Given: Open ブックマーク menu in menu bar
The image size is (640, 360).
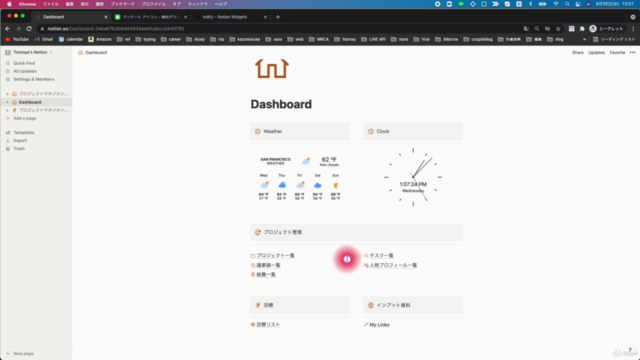Looking at the screenshot, I should point(122,4).
